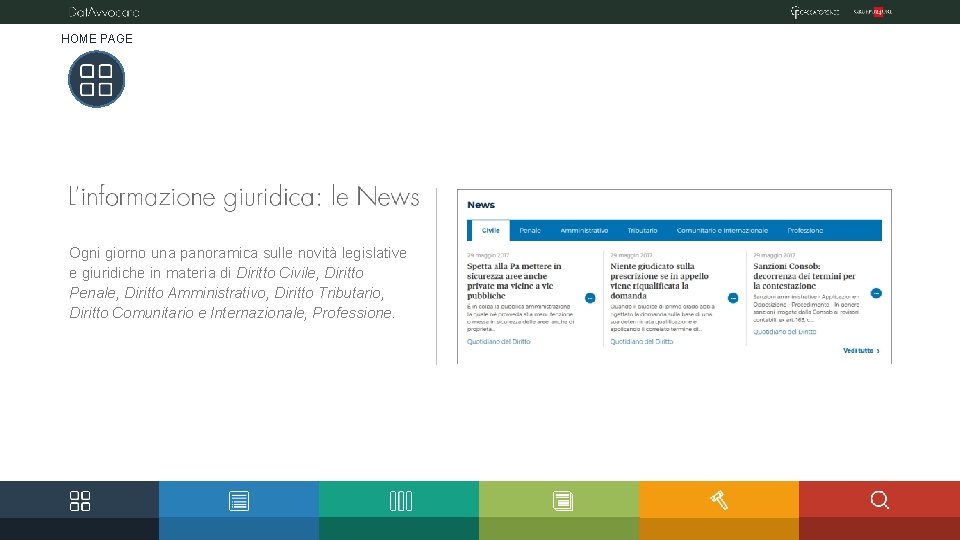
Task: Switch to the Amministrativo news tab
Action: (x=584, y=231)
